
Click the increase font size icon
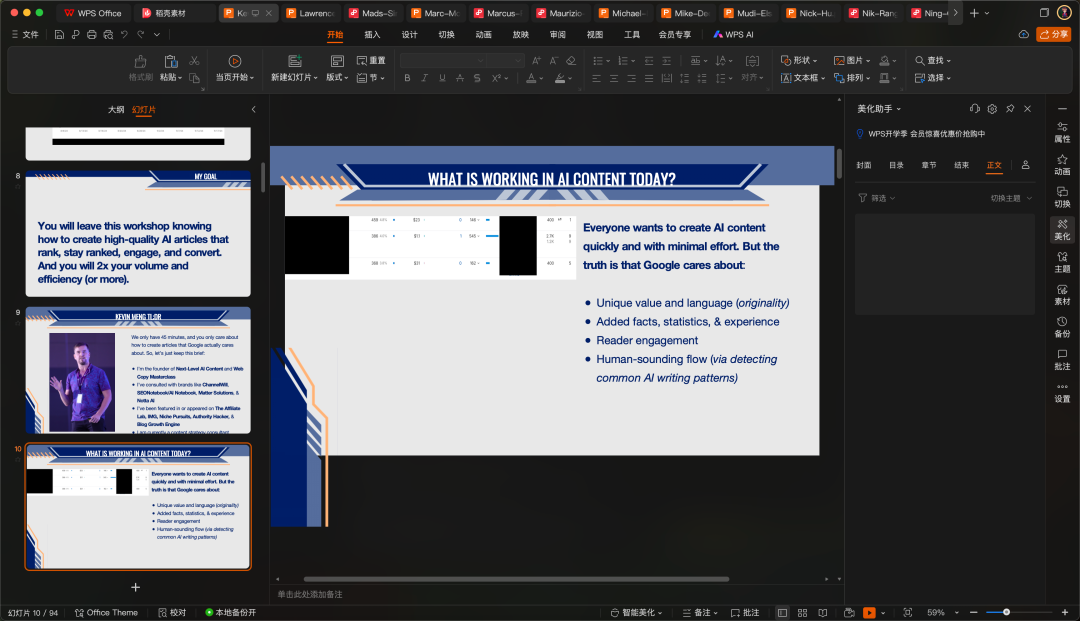537,61
